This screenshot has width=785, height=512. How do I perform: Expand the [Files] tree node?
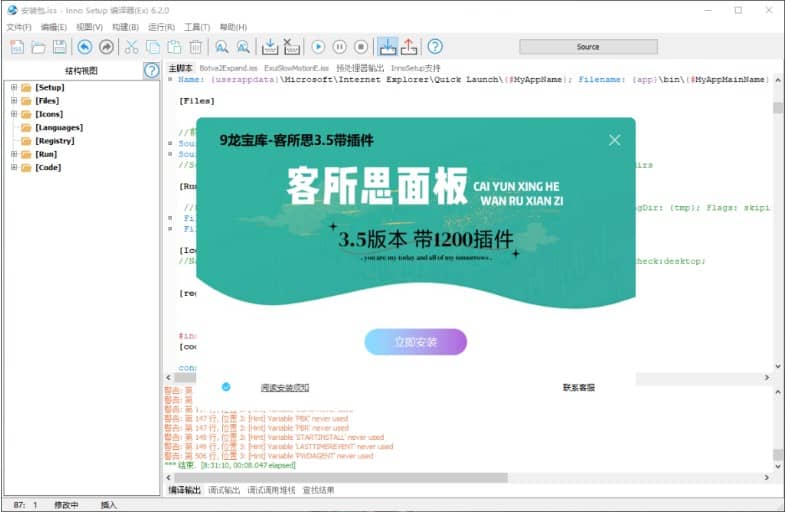pyautogui.click(x=14, y=101)
